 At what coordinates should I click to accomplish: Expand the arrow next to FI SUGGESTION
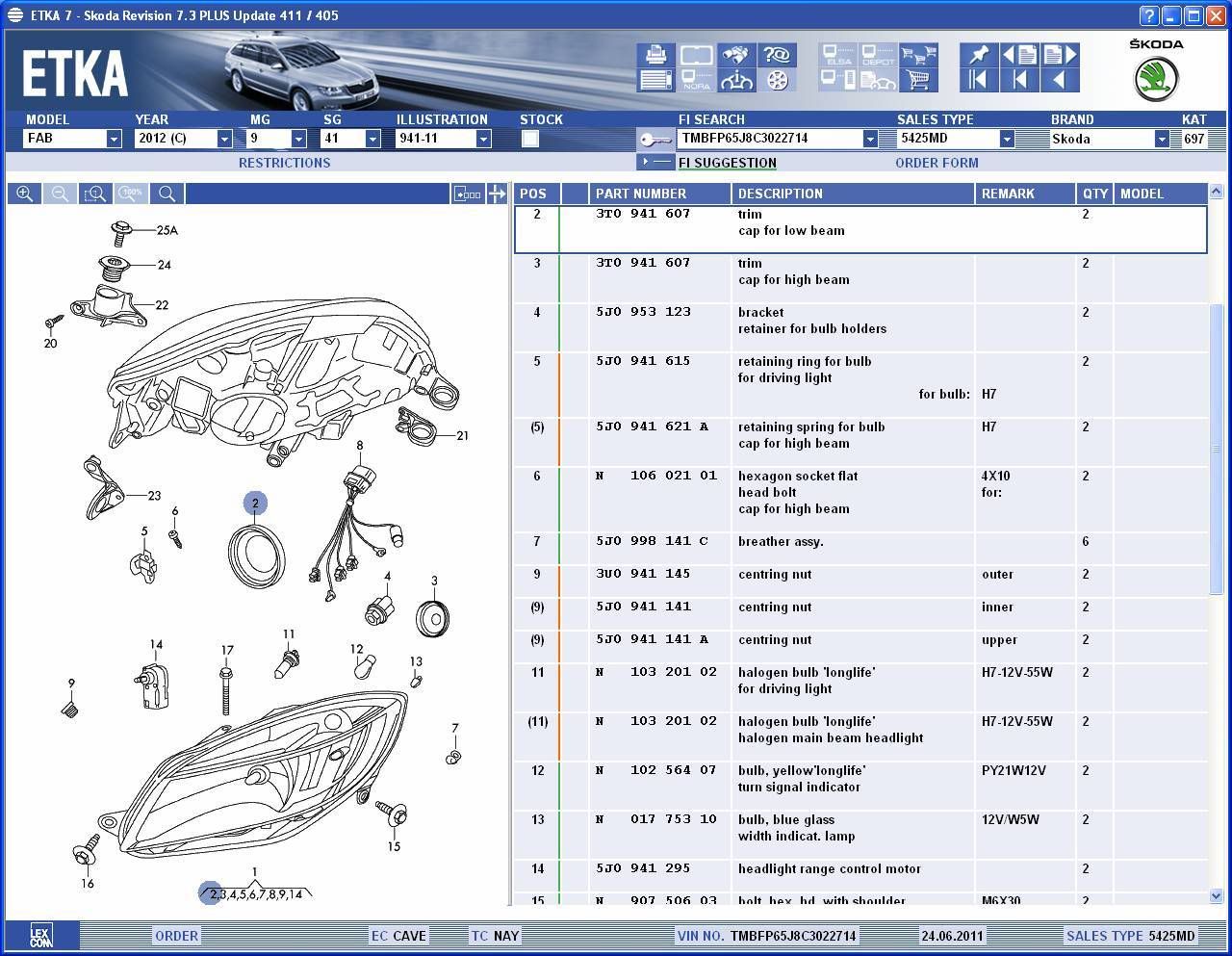[657, 162]
